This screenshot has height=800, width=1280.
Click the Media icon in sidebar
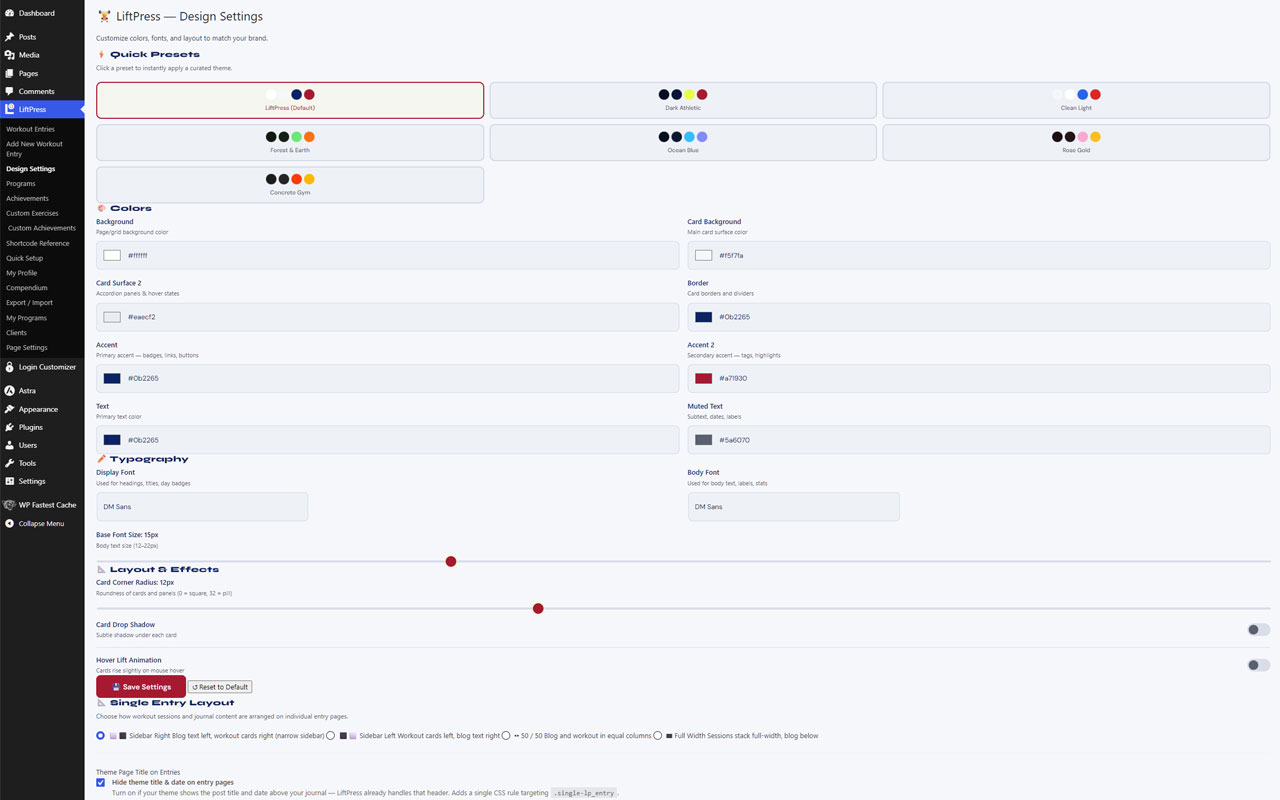tap(10, 55)
